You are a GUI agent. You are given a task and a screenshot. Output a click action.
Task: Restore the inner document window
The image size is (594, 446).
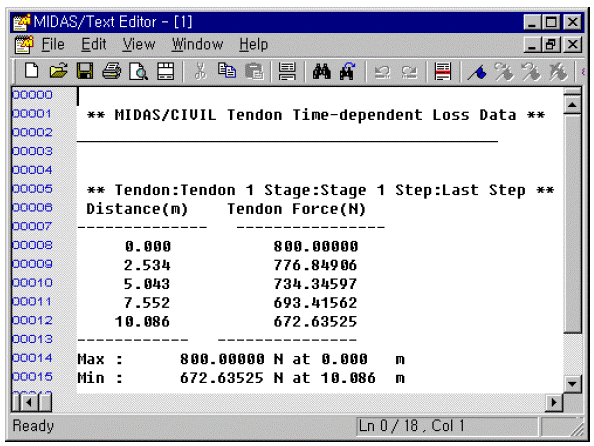(x=552, y=45)
